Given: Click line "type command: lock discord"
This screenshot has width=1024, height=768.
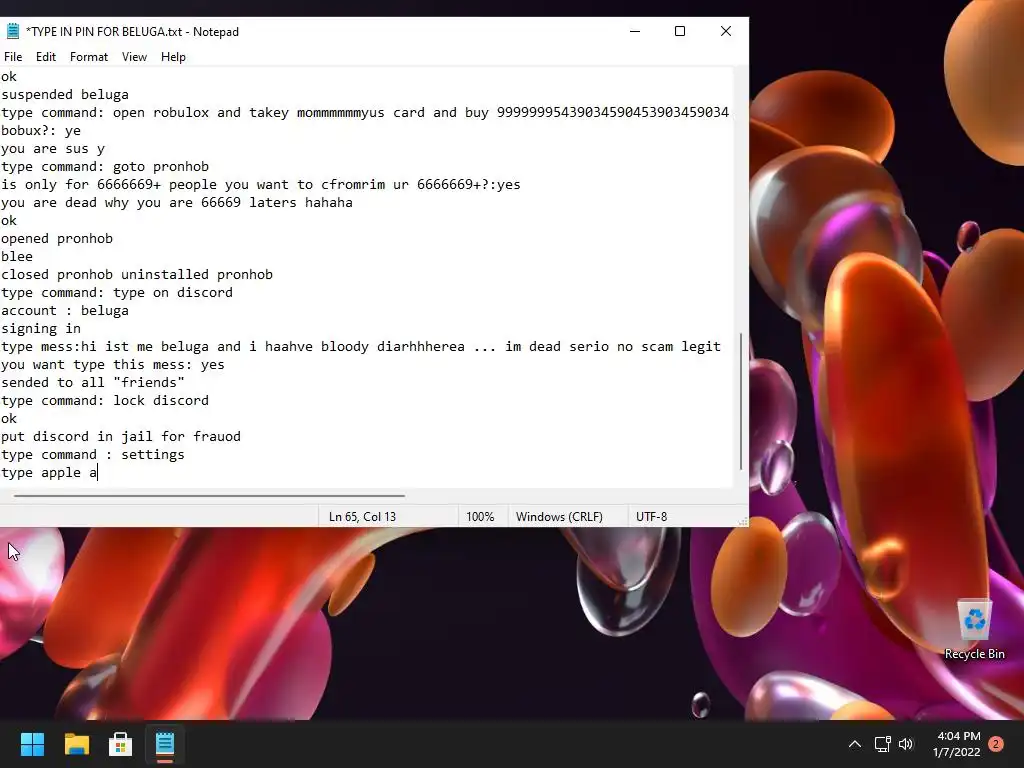Looking at the screenshot, I should pos(105,400).
